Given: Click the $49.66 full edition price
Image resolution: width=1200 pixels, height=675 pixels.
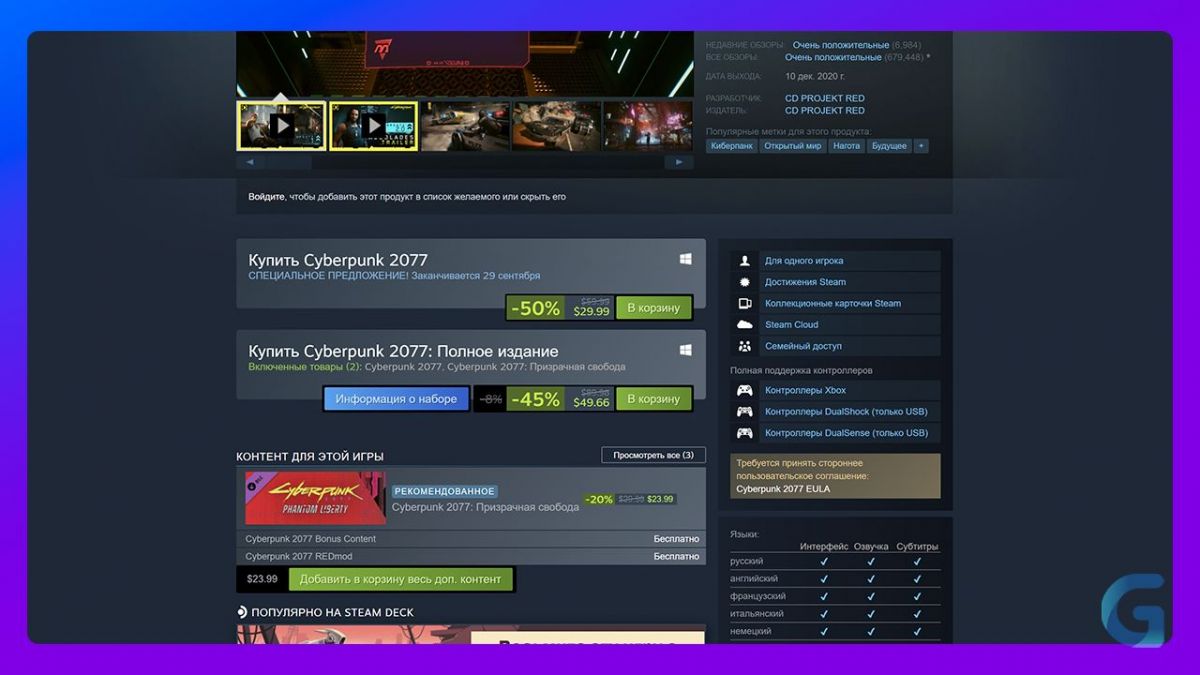Looking at the screenshot, I should [x=591, y=402].
